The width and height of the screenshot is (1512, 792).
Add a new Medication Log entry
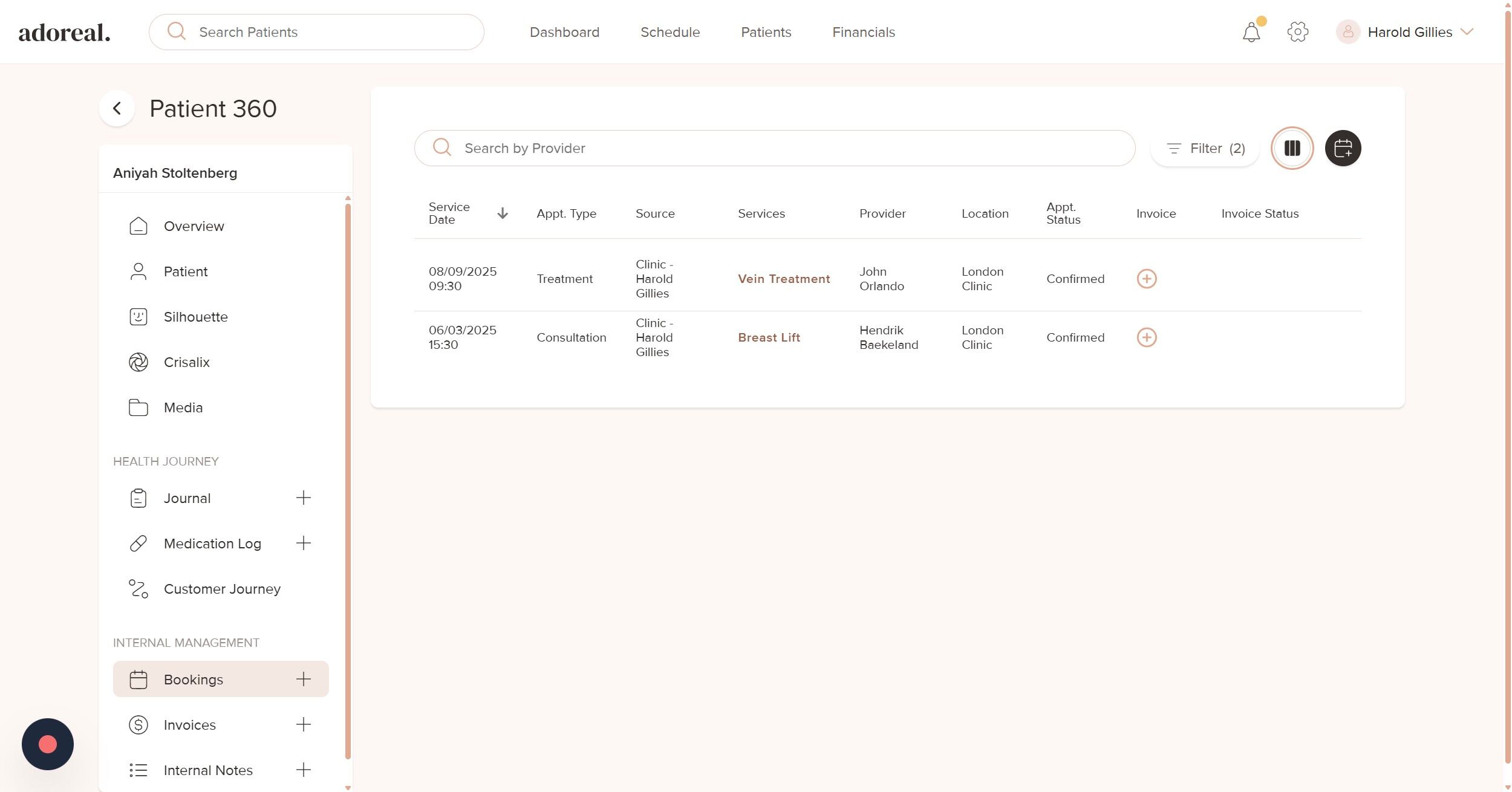point(303,543)
